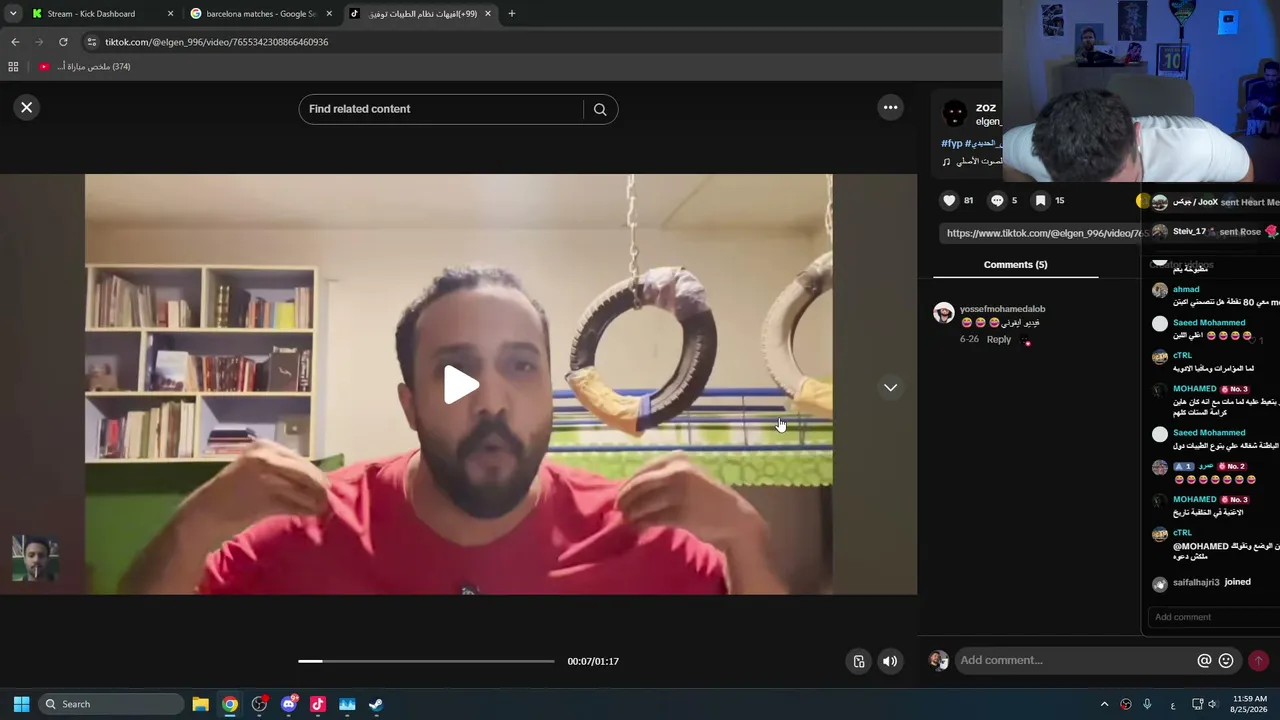
Task: Insert a mention with the @ icon
Action: pyautogui.click(x=1204, y=660)
